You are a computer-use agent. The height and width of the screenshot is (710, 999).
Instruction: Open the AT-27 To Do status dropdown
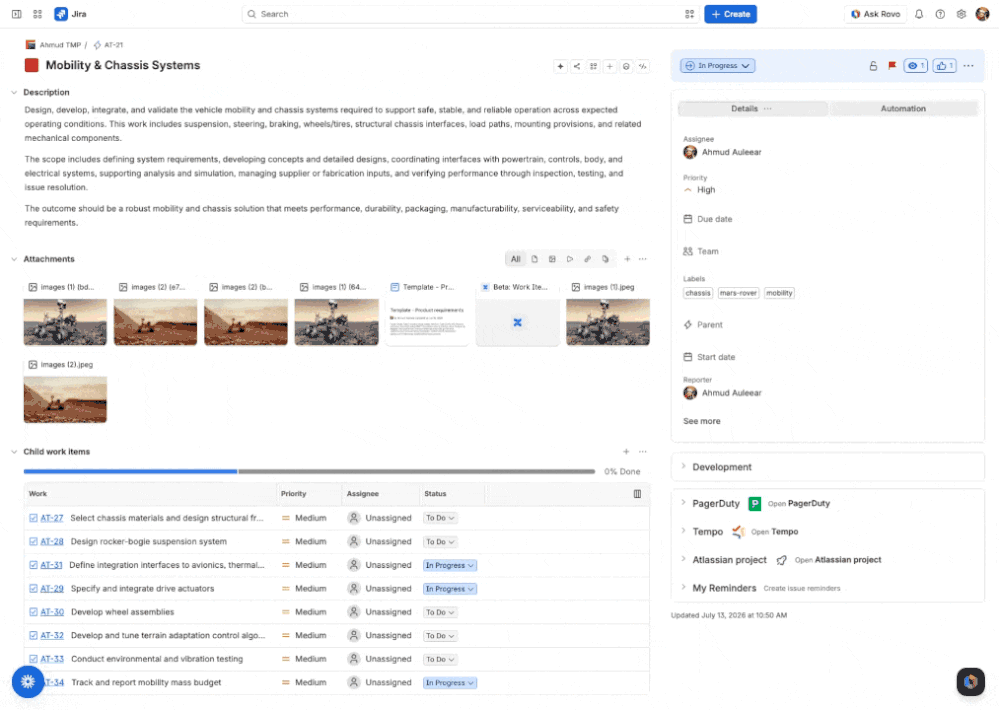pyautogui.click(x=440, y=518)
